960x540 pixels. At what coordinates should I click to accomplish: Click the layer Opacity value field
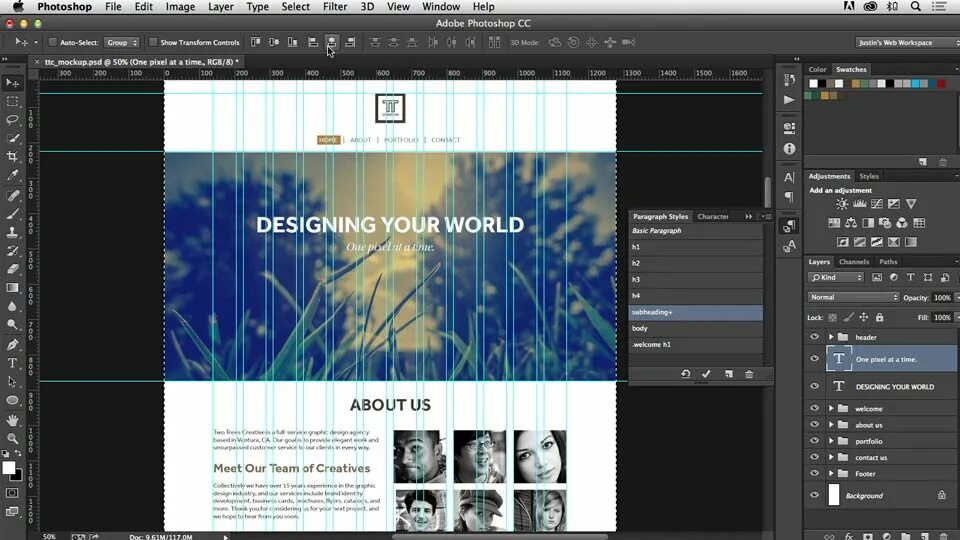pos(942,298)
